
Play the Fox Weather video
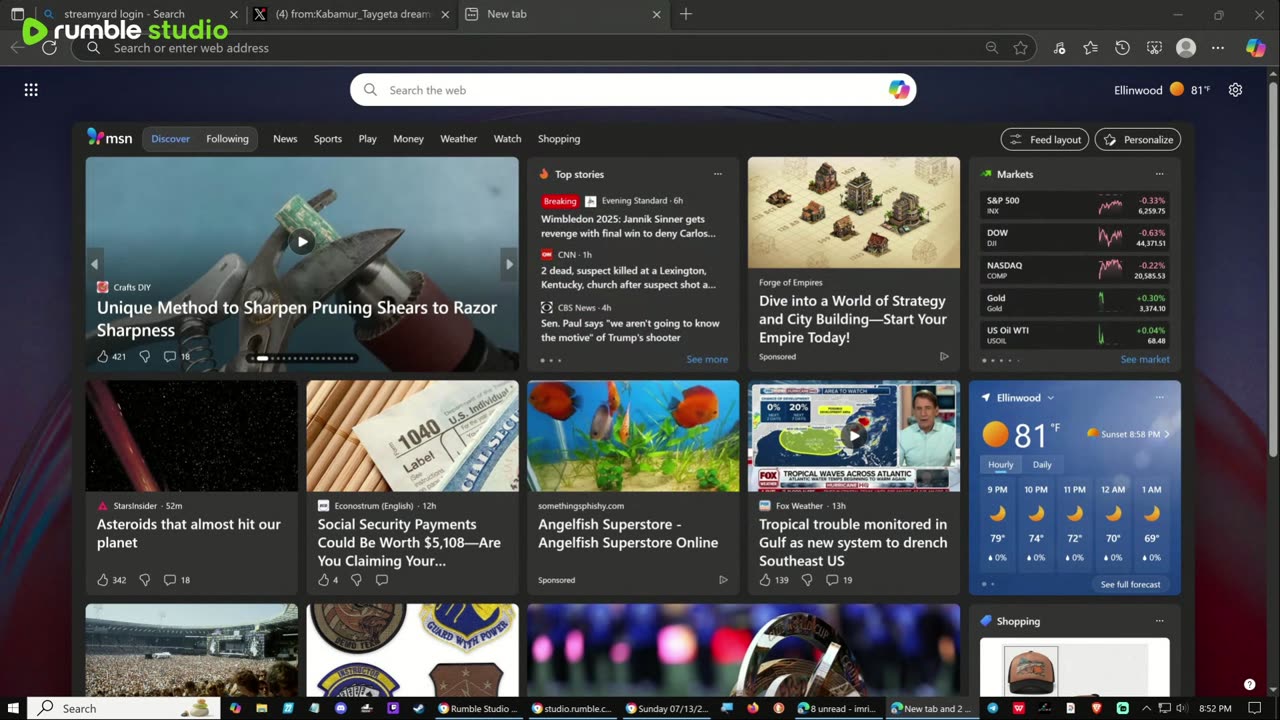pos(853,436)
